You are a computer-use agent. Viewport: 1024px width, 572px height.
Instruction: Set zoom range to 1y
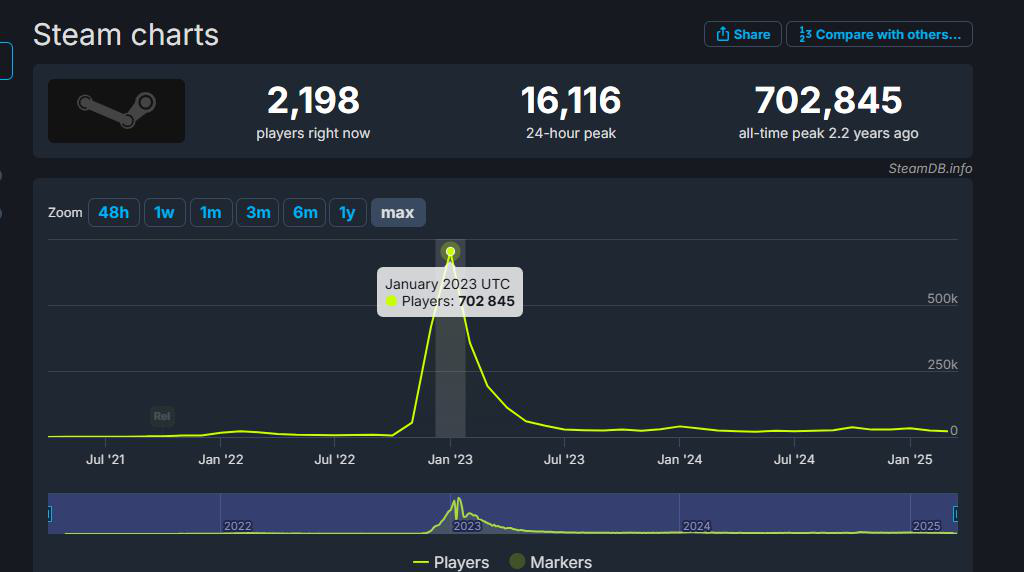coord(347,212)
